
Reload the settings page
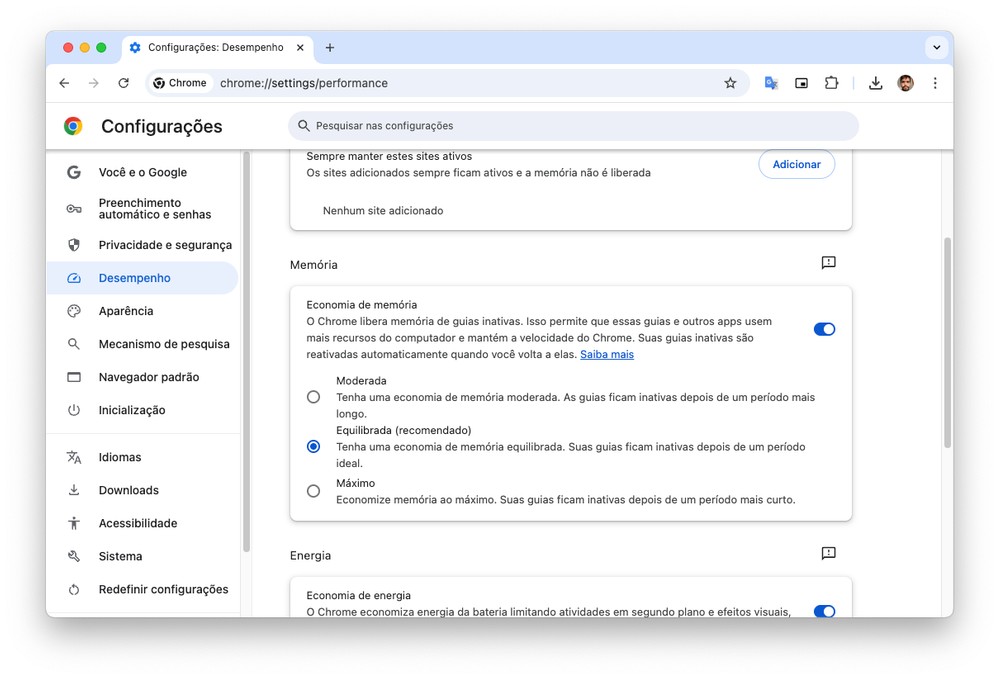pyautogui.click(x=123, y=83)
